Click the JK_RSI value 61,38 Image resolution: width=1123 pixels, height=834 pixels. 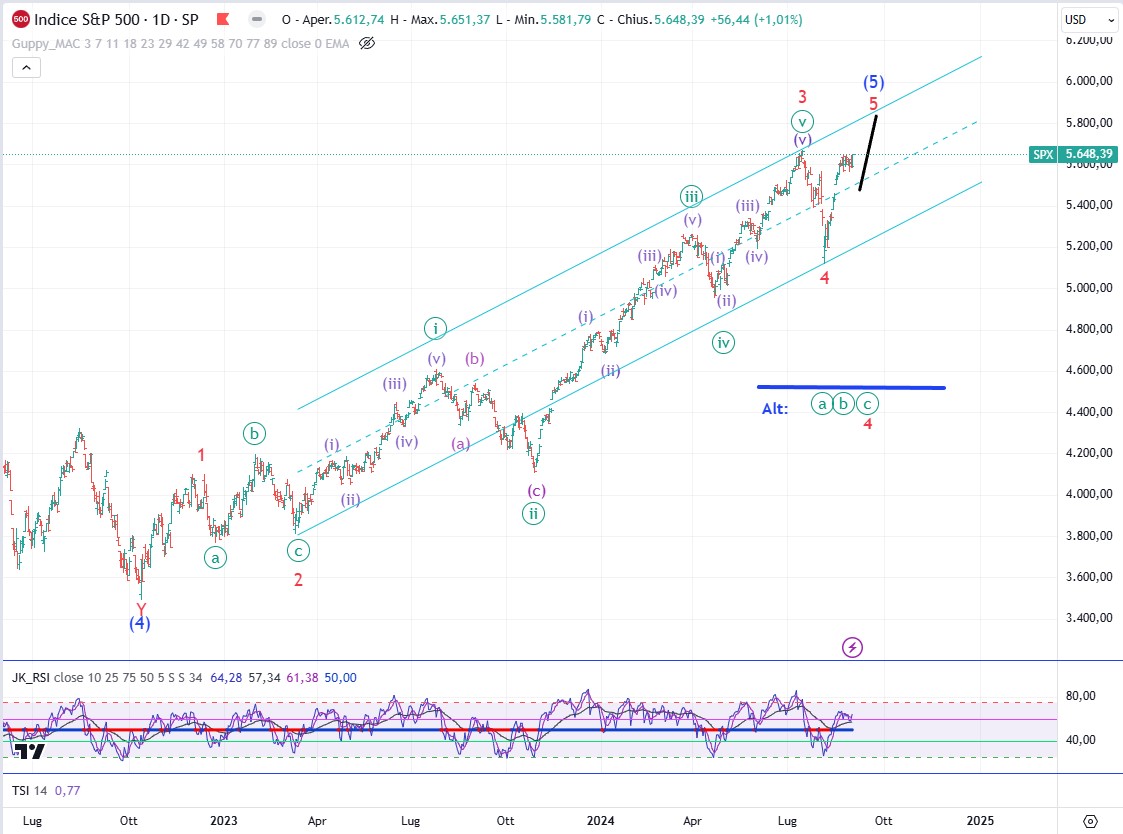pyautogui.click(x=302, y=678)
